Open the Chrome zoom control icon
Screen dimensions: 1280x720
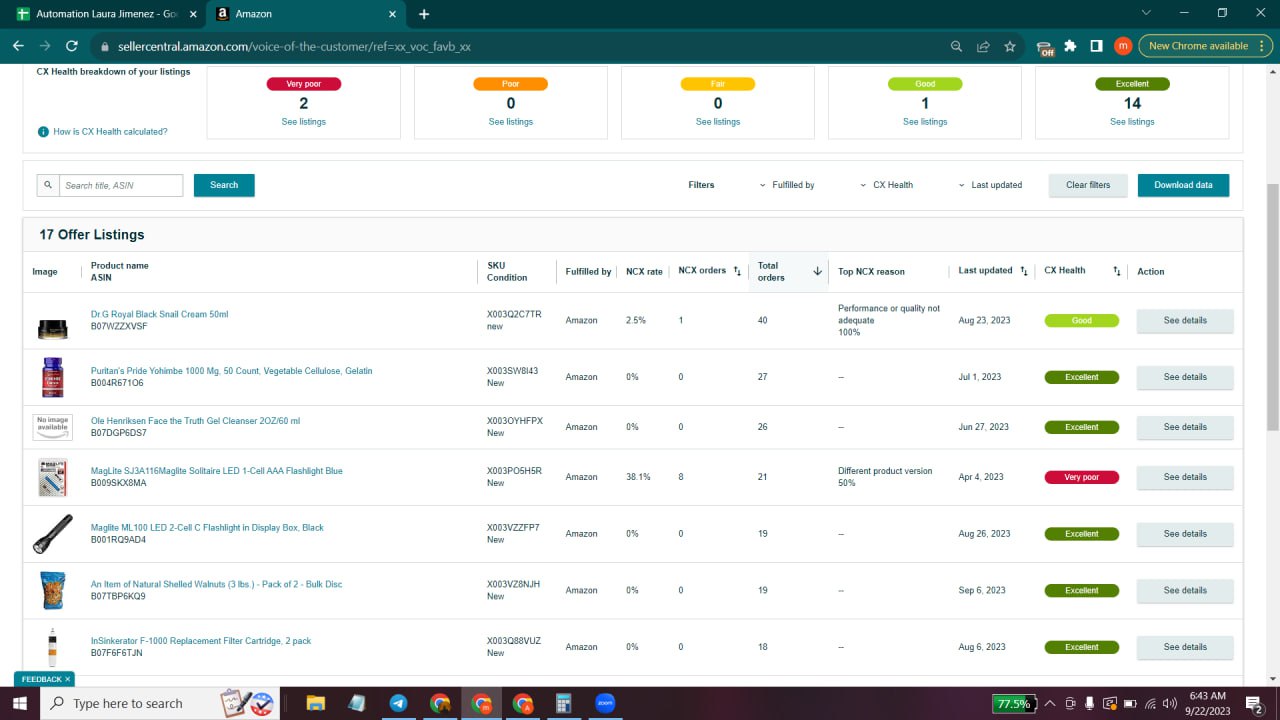[957, 46]
